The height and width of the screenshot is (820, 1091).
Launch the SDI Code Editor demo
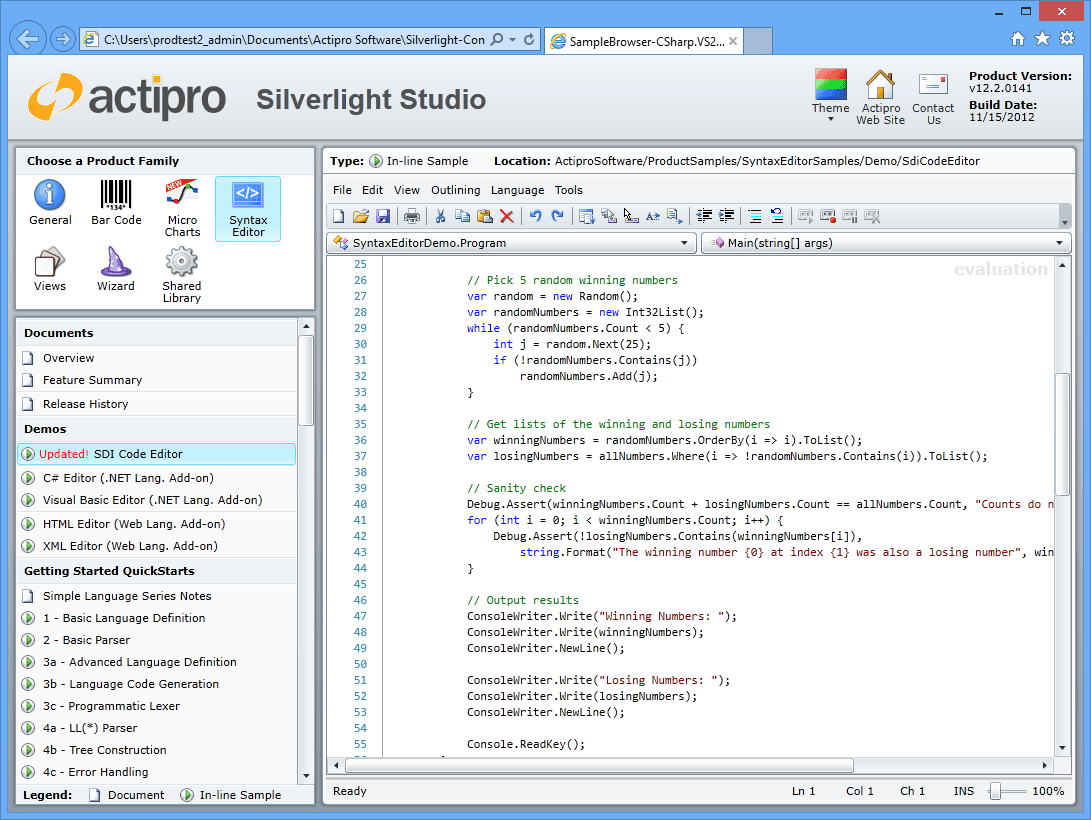[157, 454]
